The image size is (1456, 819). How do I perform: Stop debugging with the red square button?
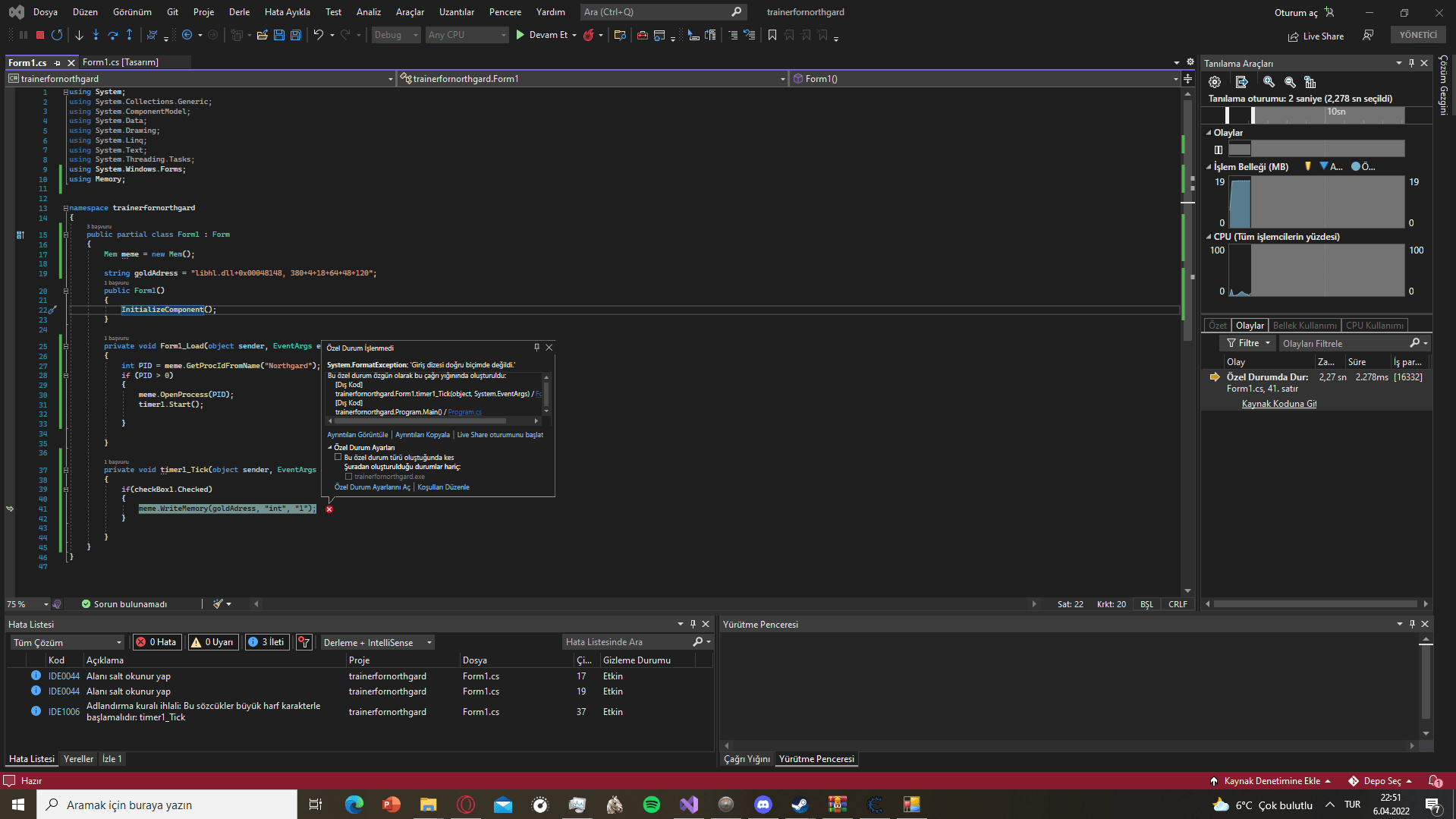[x=40, y=35]
